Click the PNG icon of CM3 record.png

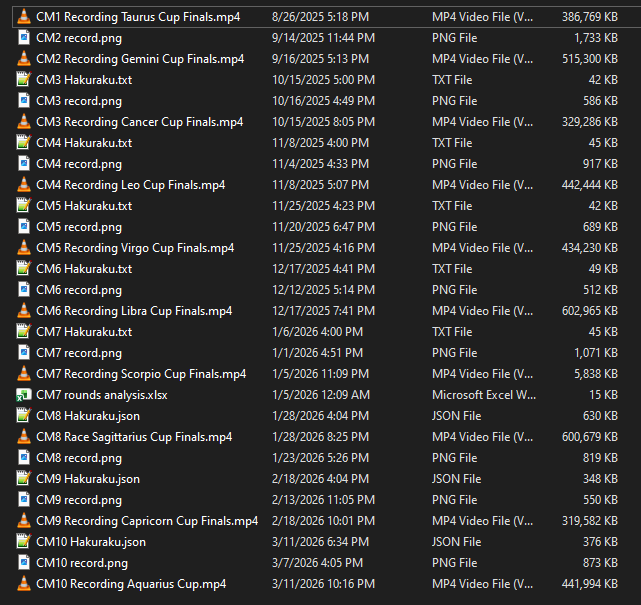click(24, 101)
